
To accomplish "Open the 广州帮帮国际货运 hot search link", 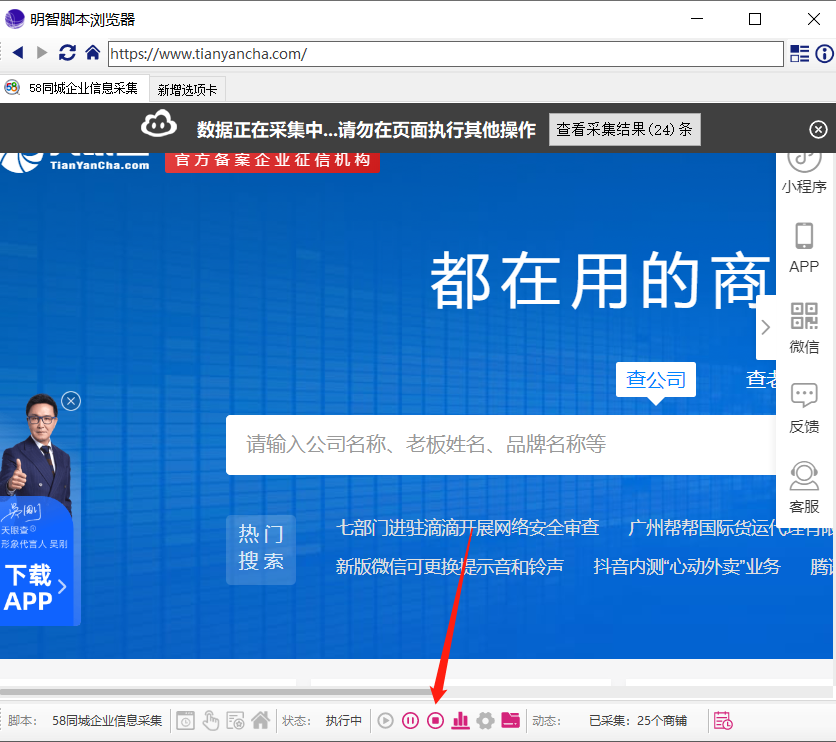I will (x=730, y=528).
